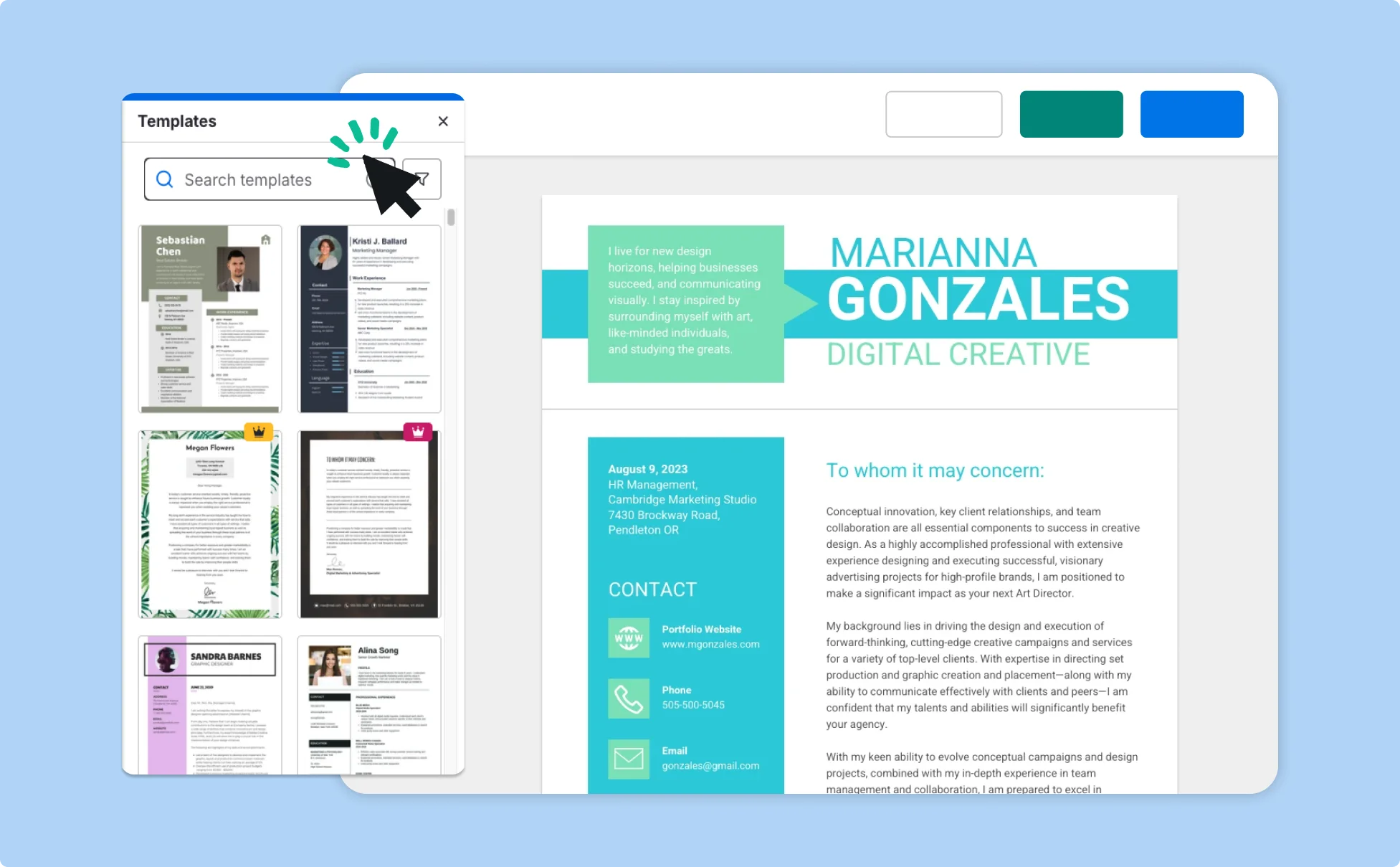This screenshot has height=867, width=1400.
Task: Click the phone icon in contact section
Action: (x=629, y=698)
